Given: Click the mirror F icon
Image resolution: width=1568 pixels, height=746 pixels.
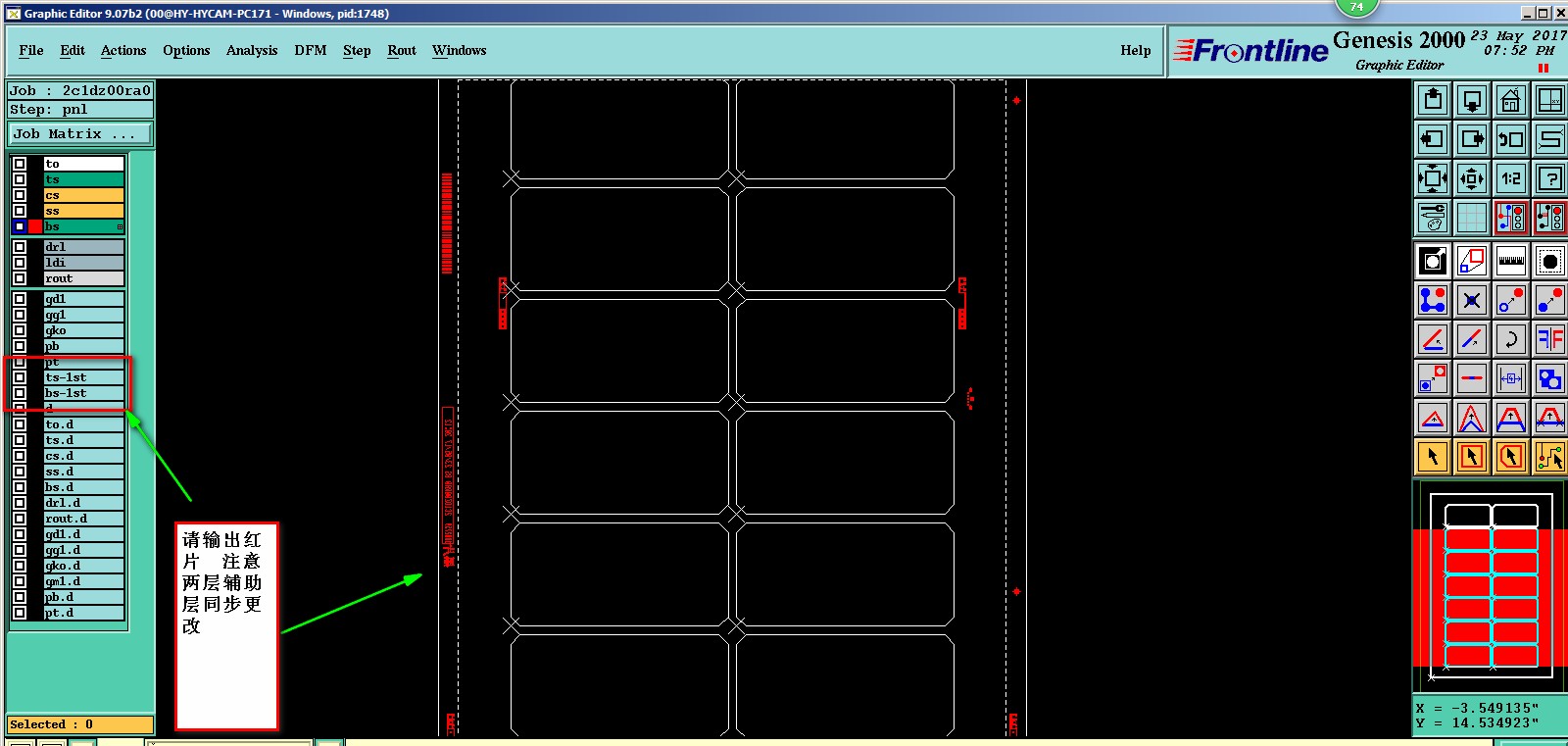Looking at the screenshot, I should click(1550, 340).
